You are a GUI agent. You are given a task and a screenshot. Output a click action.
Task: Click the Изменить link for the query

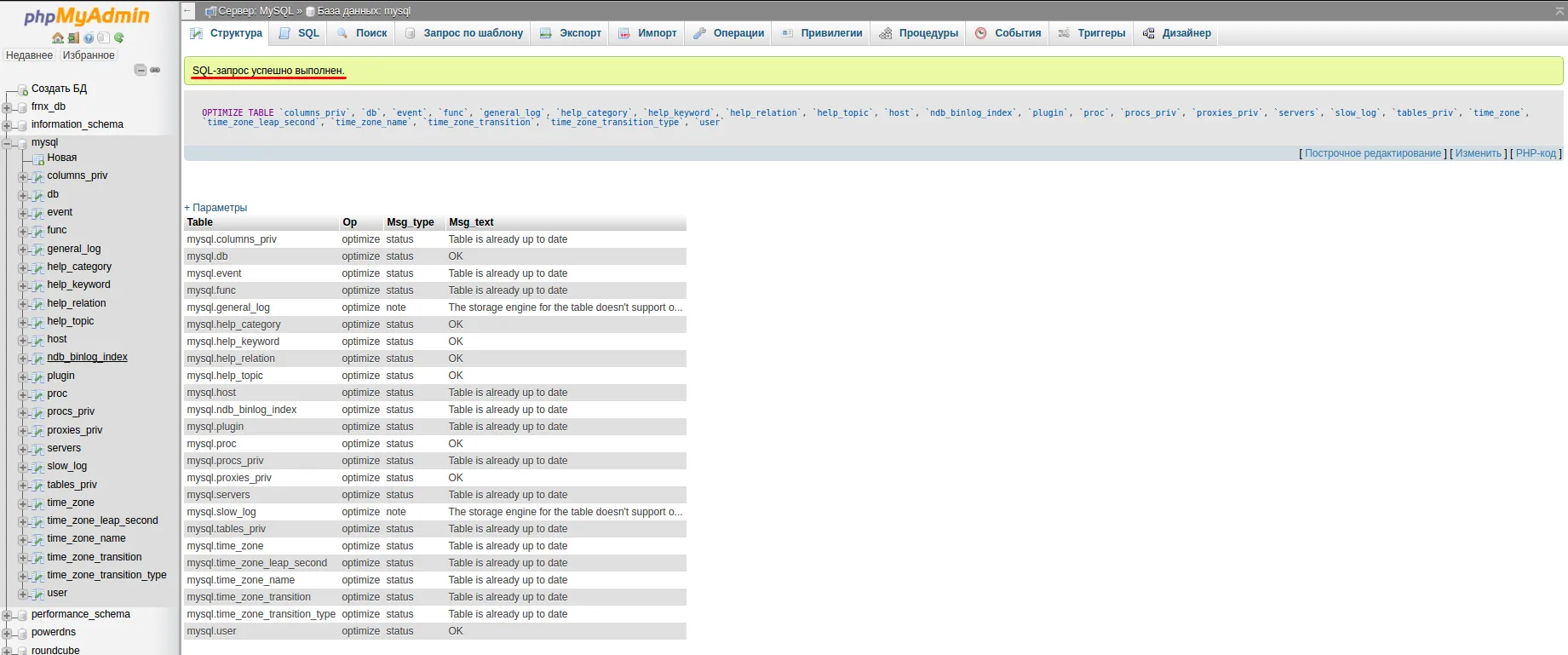1478,153
